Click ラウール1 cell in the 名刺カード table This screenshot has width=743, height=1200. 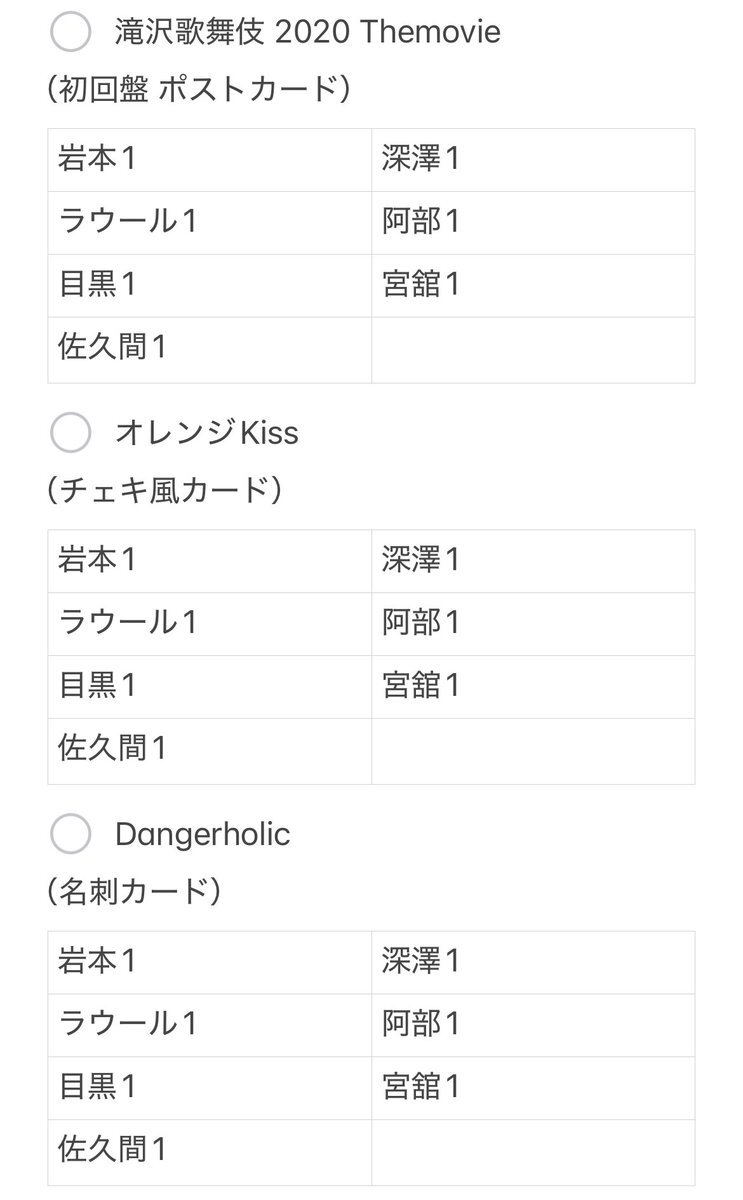click(x=210, y=1025)
